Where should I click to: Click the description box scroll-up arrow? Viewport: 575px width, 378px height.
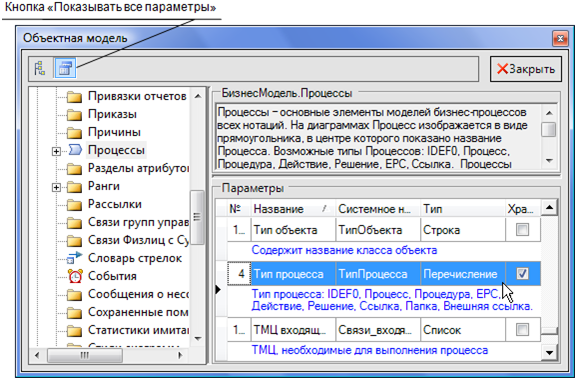(549, 113)
